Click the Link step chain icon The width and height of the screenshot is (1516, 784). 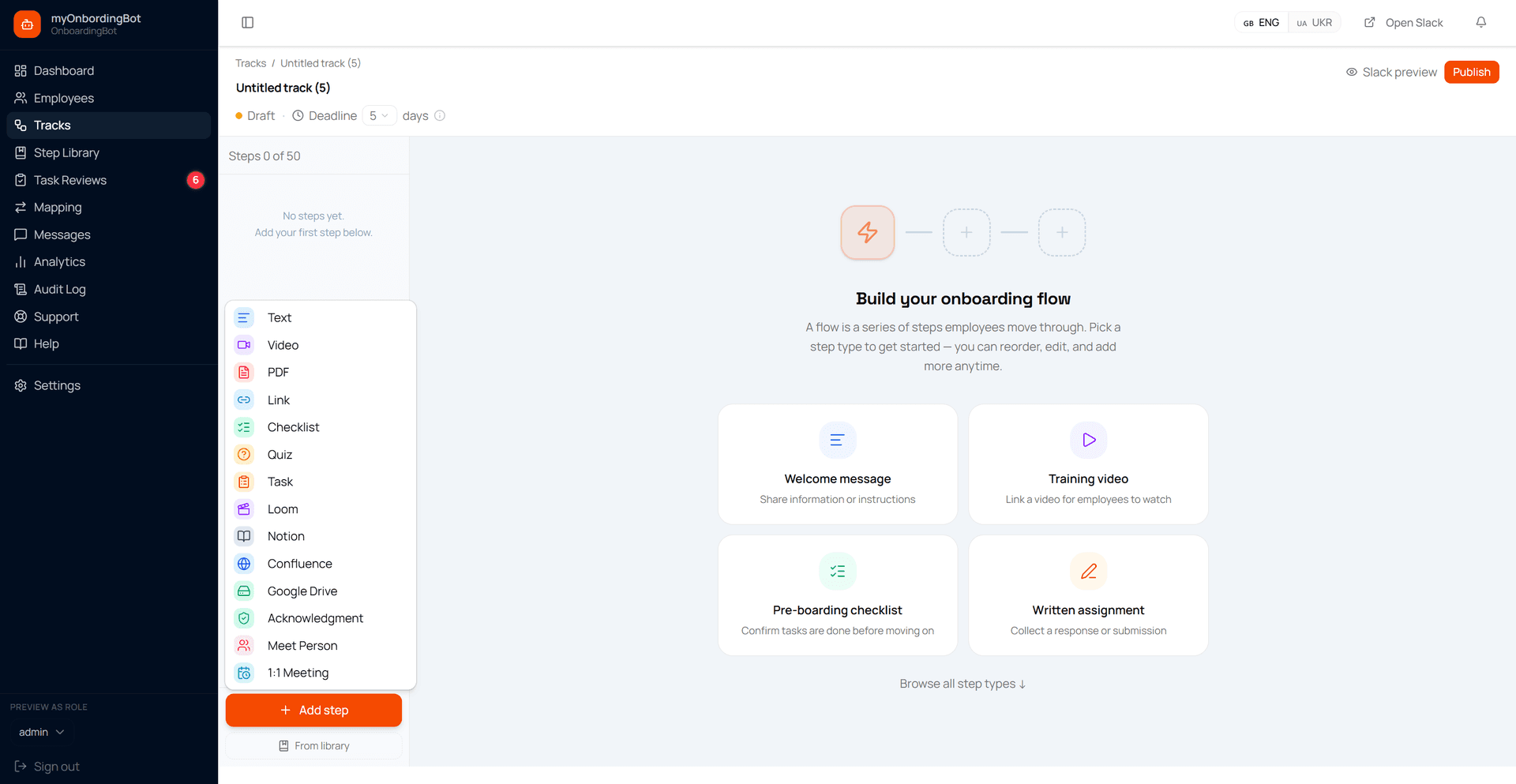[244, 400]
